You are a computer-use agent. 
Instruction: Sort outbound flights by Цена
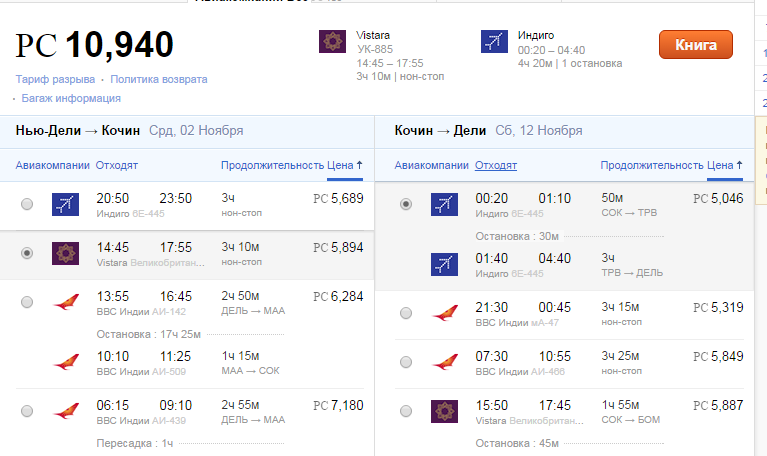[344, 165]
